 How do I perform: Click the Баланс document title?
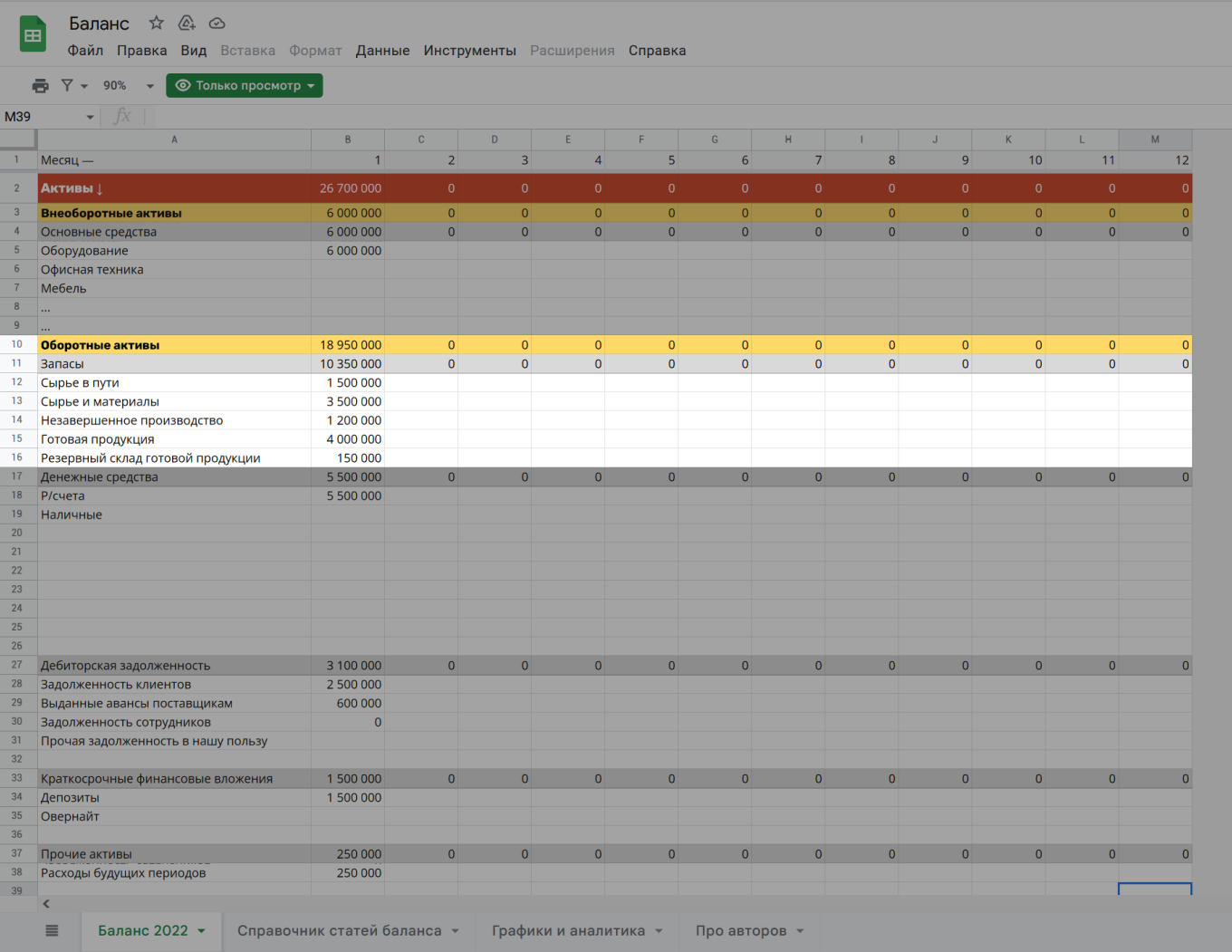coord(99,24)
